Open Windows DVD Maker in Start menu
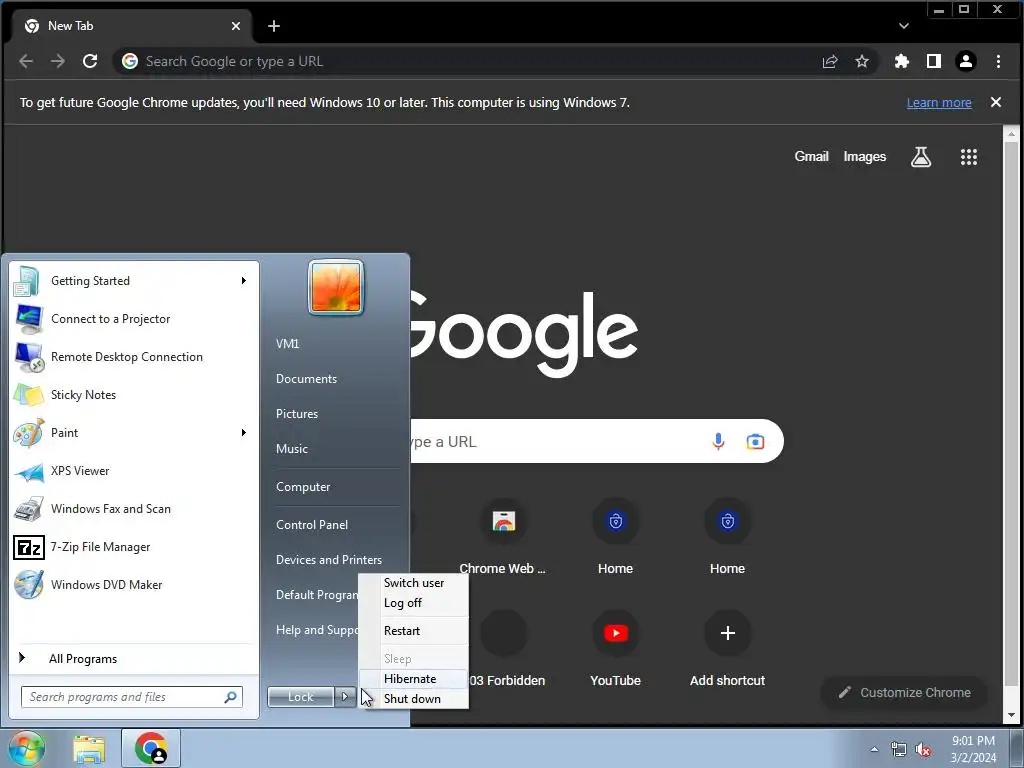Screen dimensions: 1024x768 tap(135, 584)
